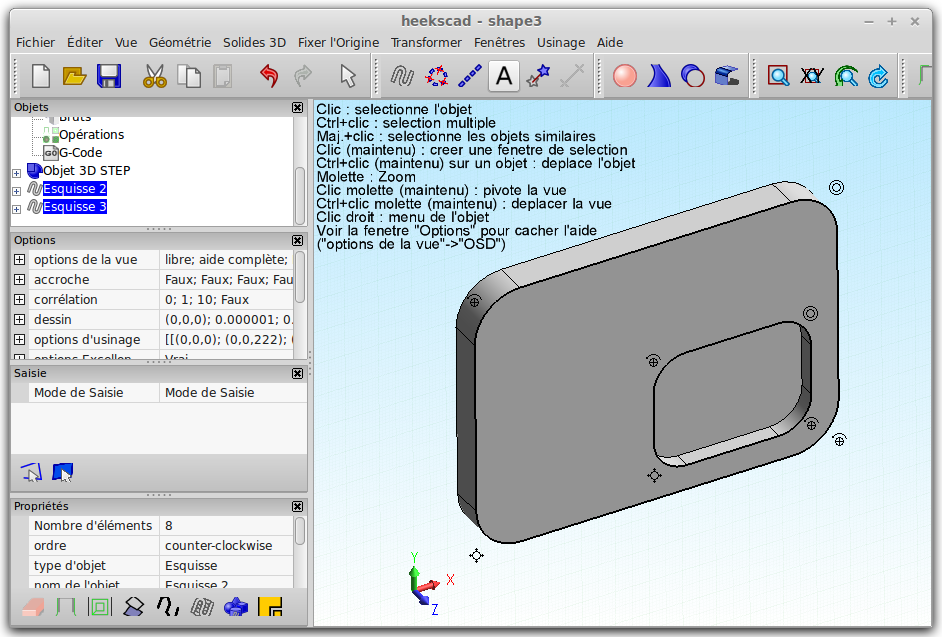Viewport: 942px width, 637px height.
Task: Undo using the red arrow icon
Action: point(268,76)
